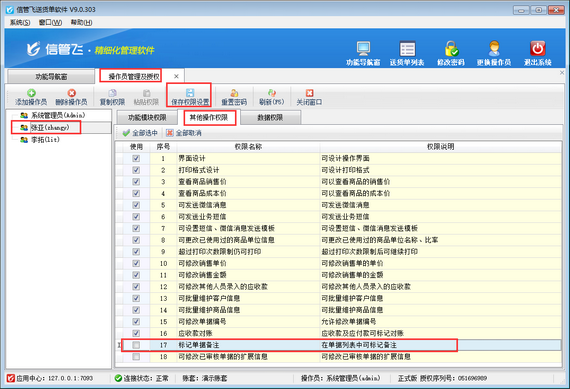Select 系统管理员(Admin) in the operator tree

pos(58,115)
